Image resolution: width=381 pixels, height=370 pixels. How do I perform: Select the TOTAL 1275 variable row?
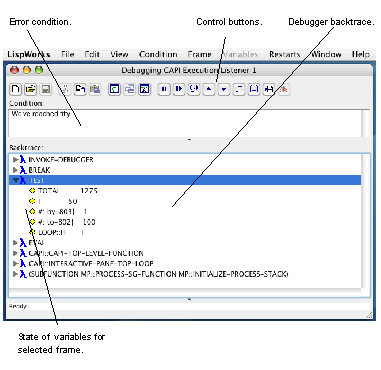[185, 191]
